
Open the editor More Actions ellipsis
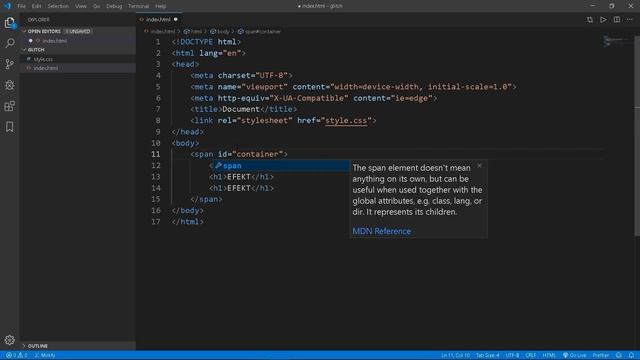click(x=630, y=20)
